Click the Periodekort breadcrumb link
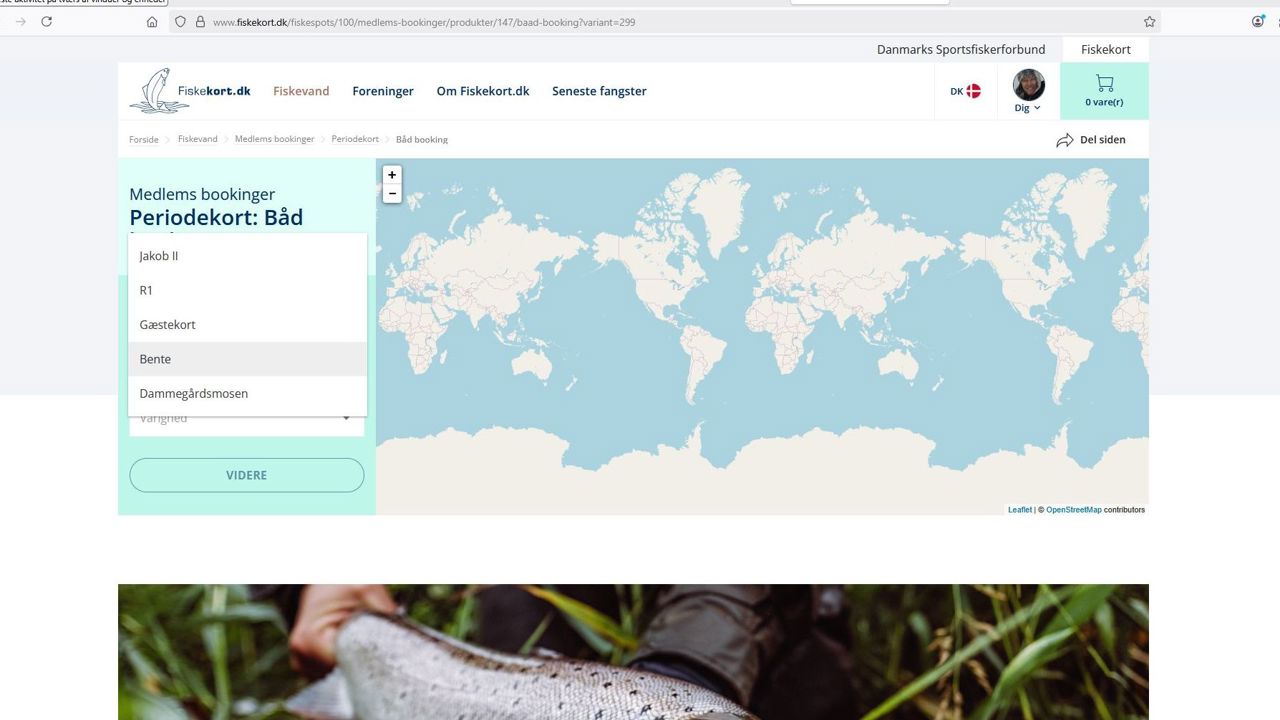Screen dimensions: 1280x720 click(x=355, y=139)
